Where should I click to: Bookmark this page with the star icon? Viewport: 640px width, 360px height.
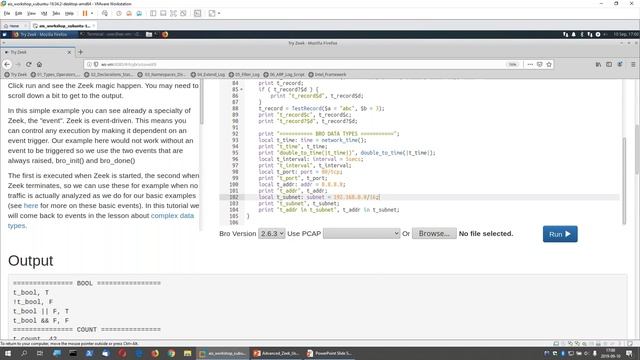point(549,64)
